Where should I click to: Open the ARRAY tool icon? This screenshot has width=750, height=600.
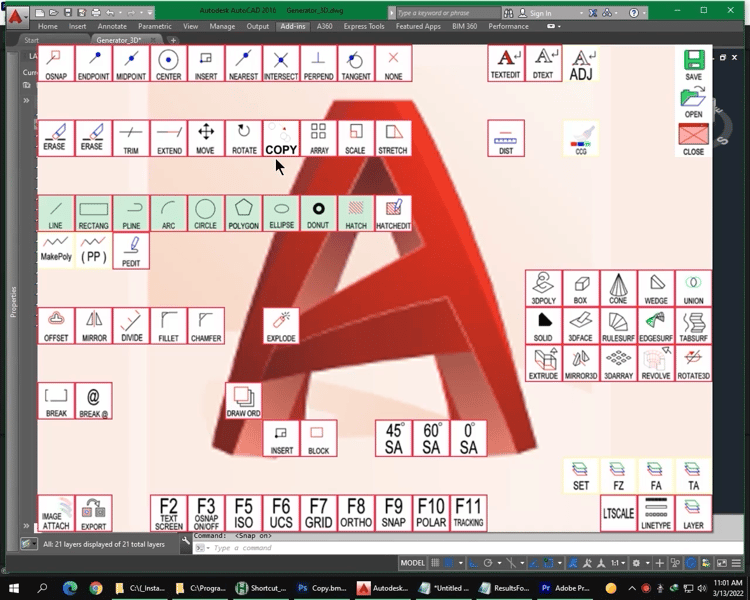pos(318,138)
